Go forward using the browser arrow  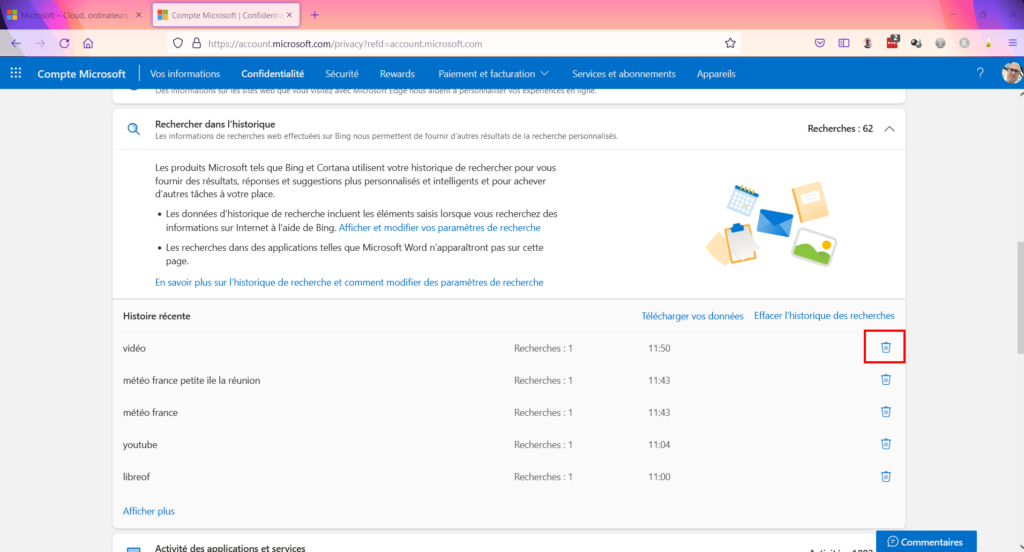(x=40, y=43)
